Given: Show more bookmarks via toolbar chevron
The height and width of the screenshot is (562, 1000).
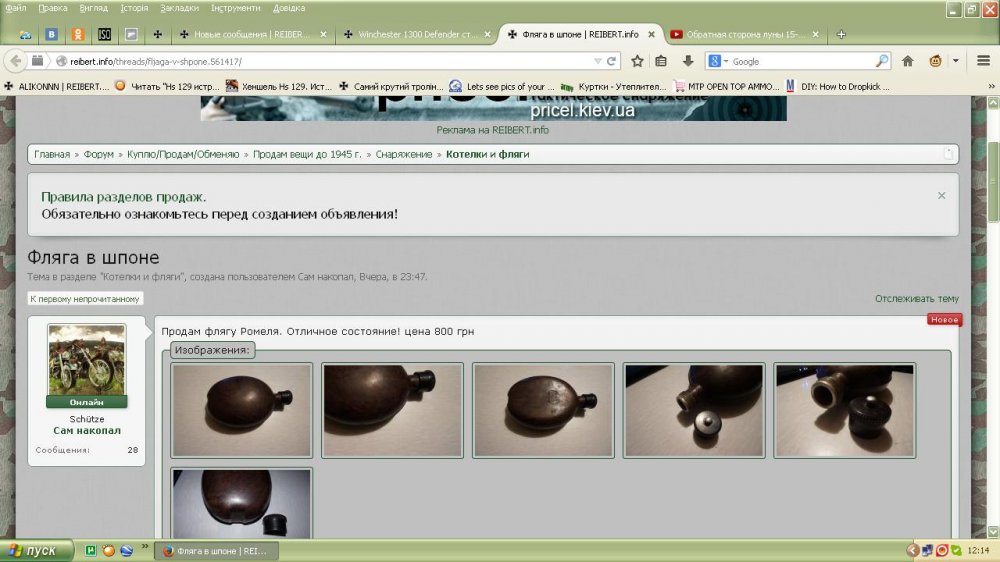Looking at the screenshot, I should [990, 87].
